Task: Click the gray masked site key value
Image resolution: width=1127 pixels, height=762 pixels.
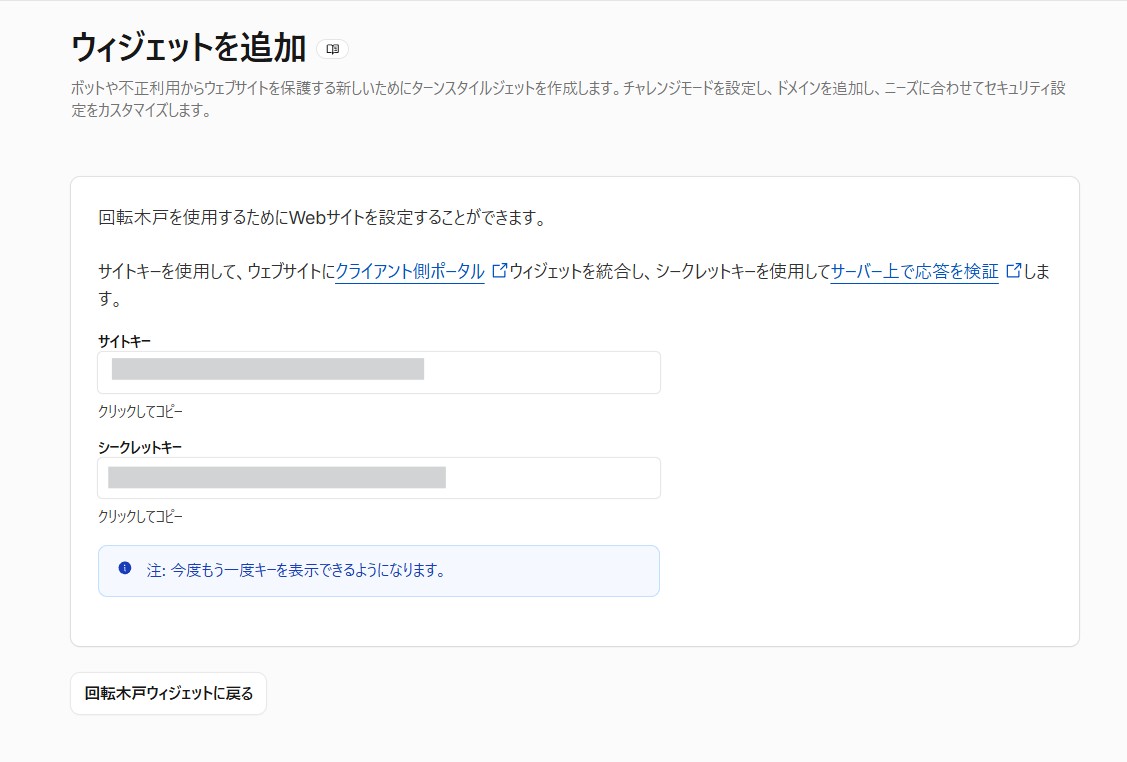Action: point(267,369)
